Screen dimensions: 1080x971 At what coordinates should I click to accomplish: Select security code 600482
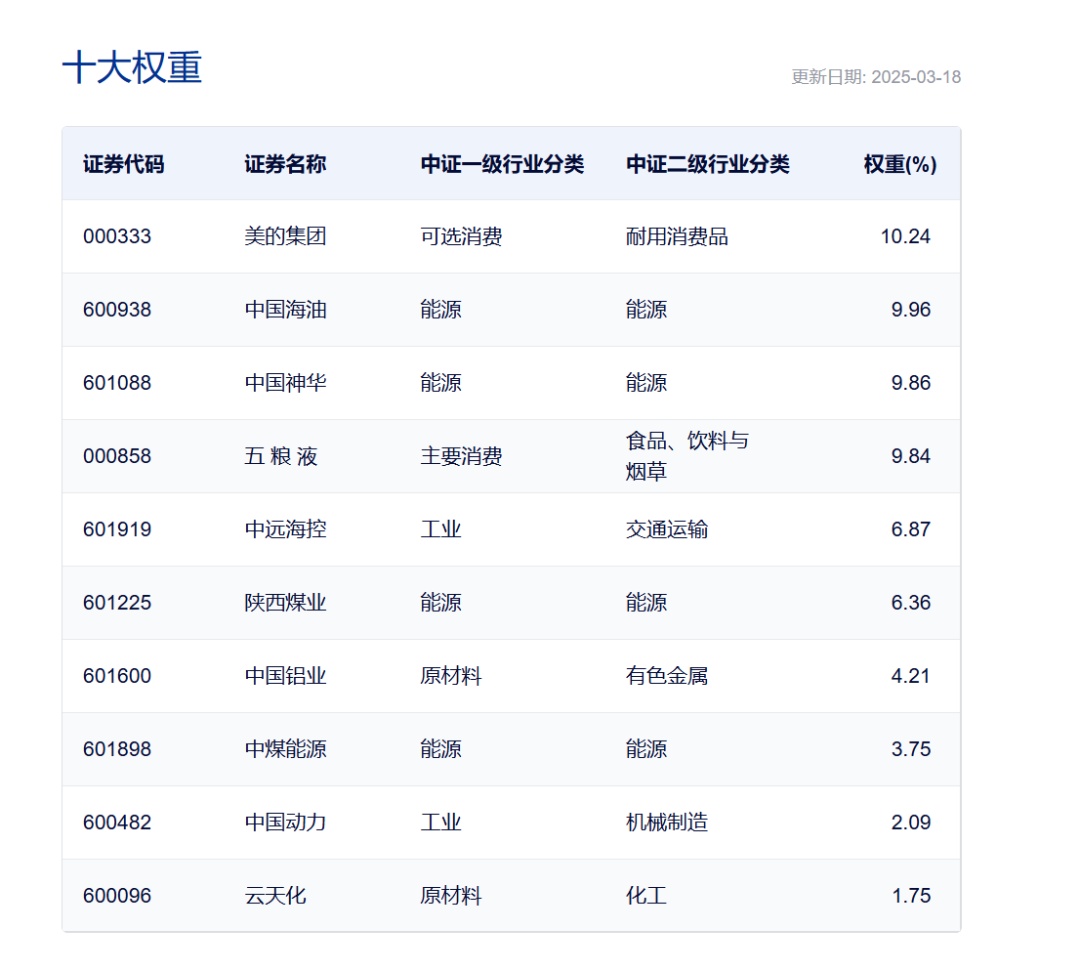tap(117, 822)
